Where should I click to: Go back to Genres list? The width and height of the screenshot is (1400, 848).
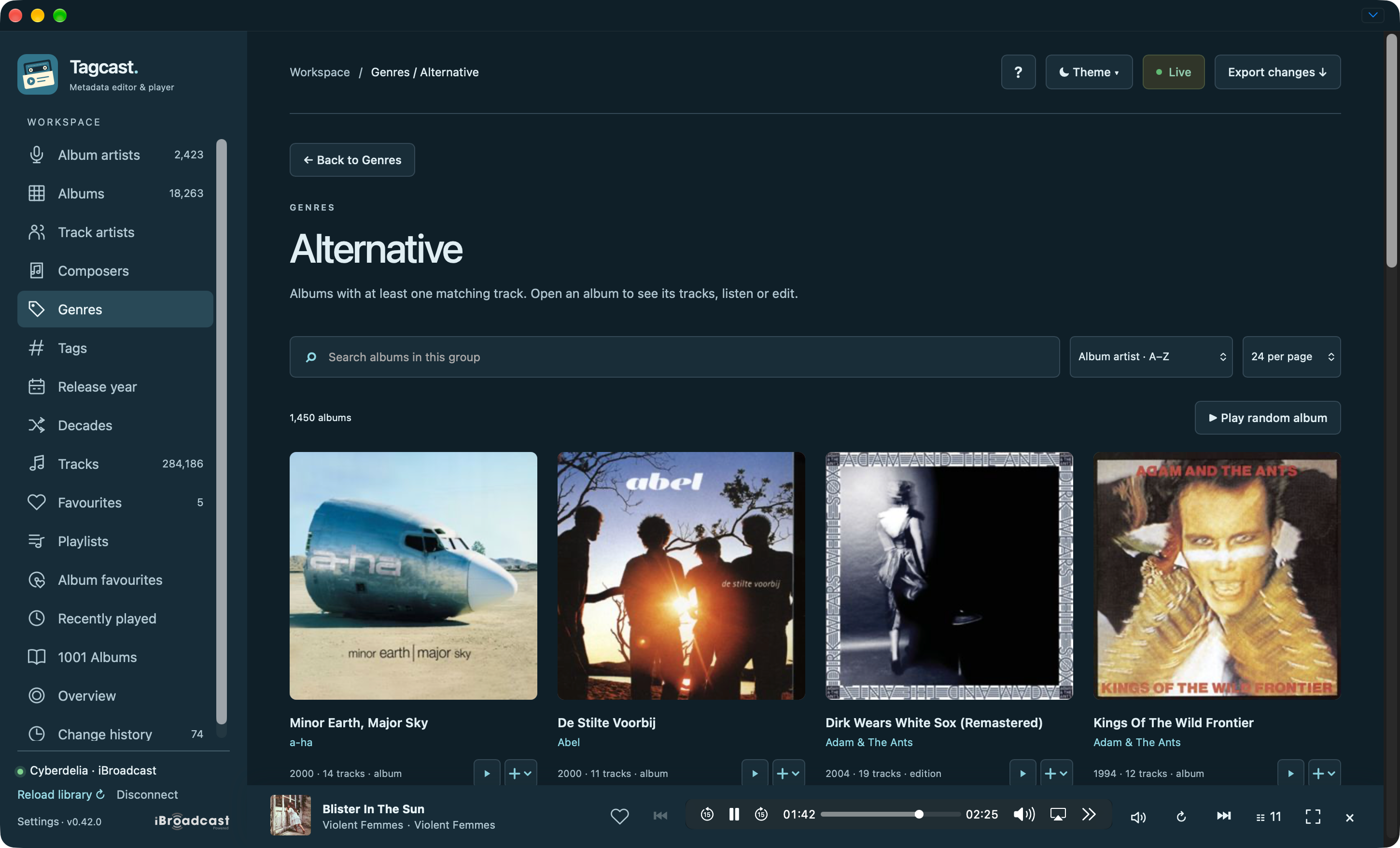pos(352,160)
